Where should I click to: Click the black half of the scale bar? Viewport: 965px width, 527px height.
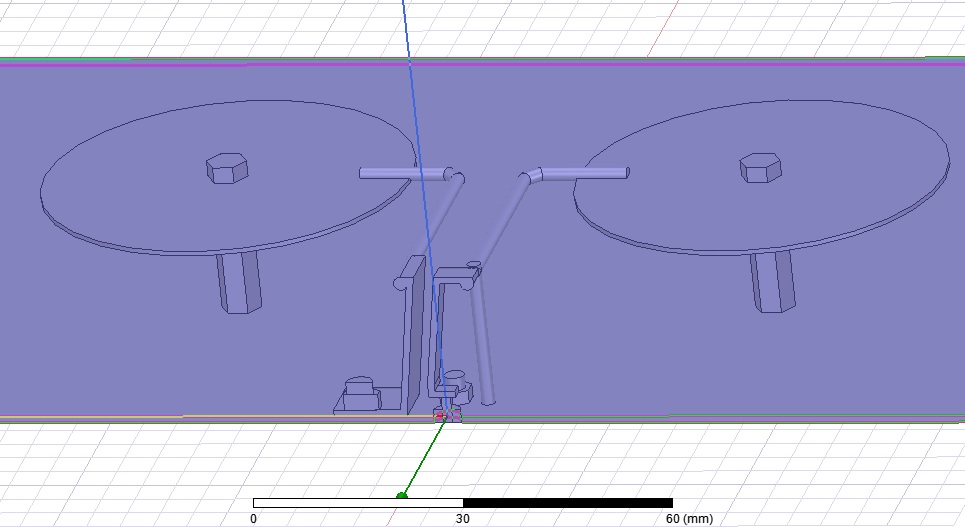[567, 503]
